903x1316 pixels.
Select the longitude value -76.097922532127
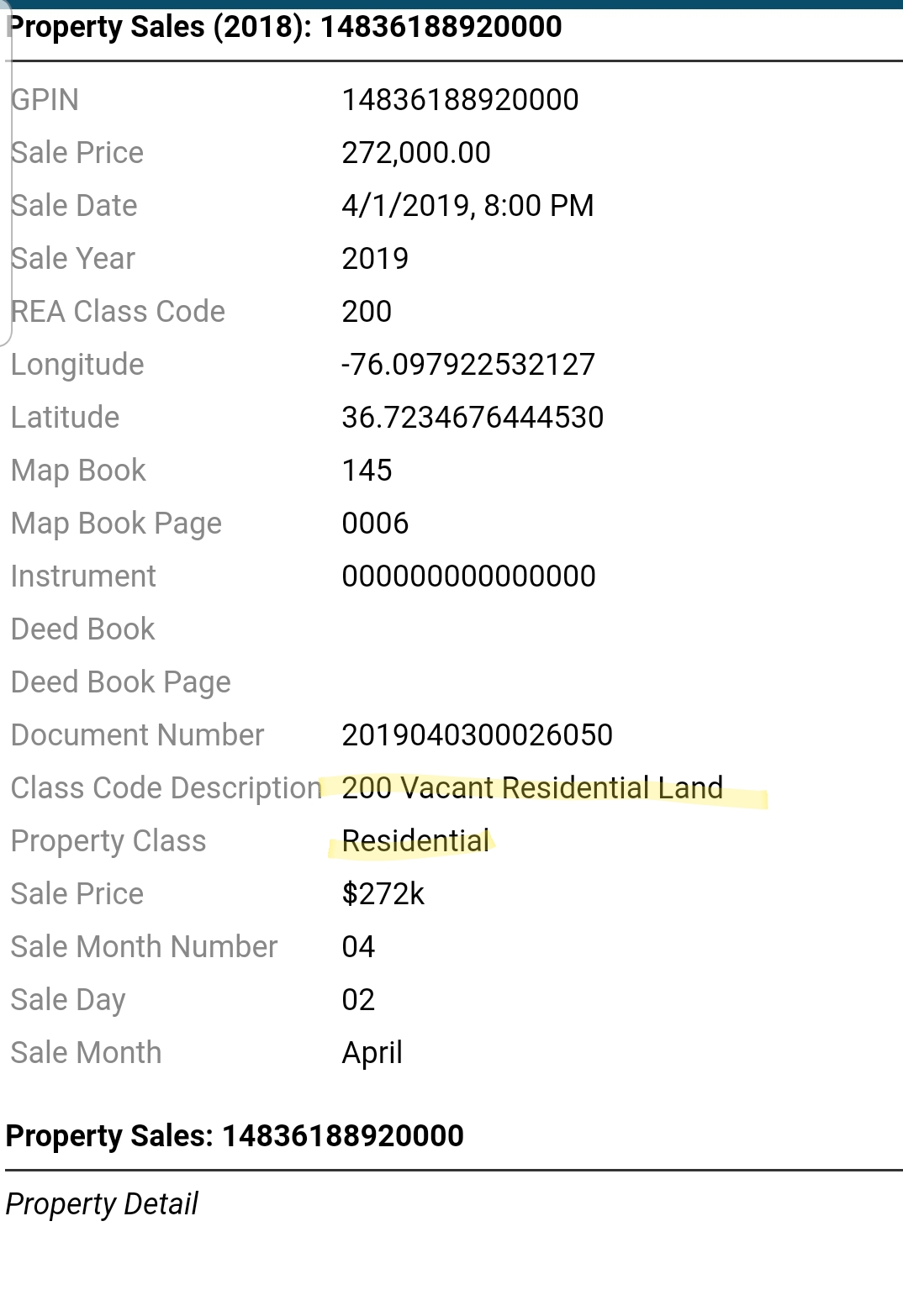tap(468, 365)
